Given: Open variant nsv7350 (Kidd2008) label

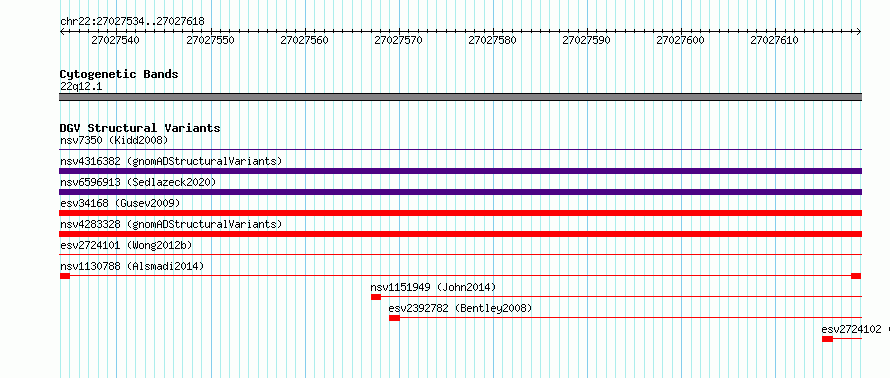Looking at the screenshot, I should tap(114, 140).
